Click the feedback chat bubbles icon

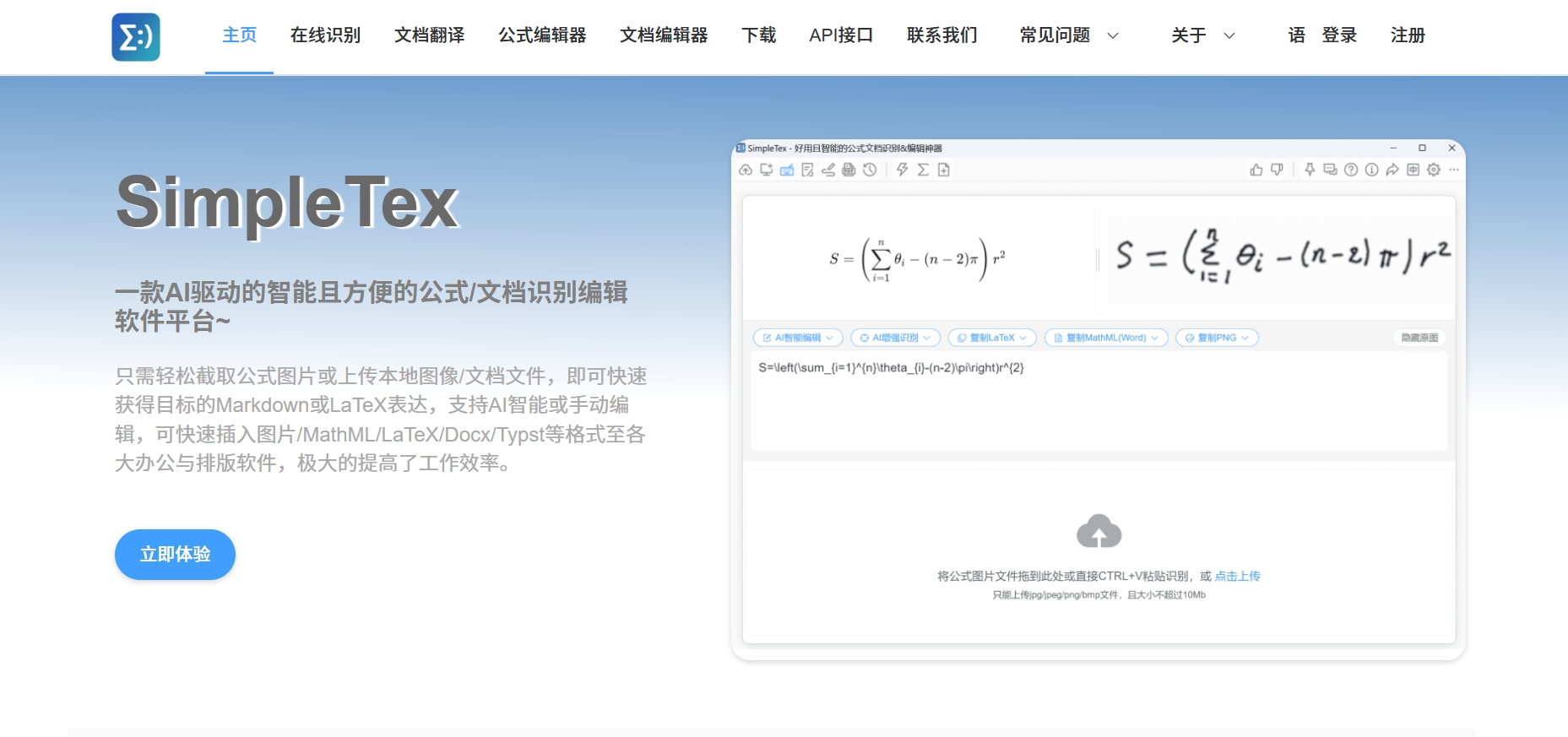point(1330,170)
